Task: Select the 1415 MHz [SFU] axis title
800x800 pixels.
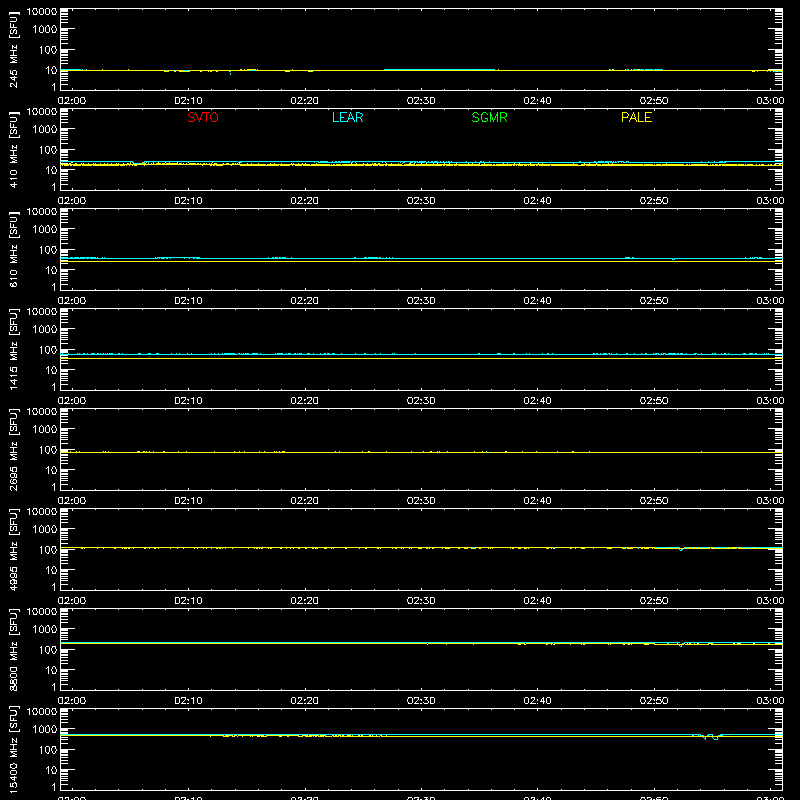Action: pyautogui.click(x=13, y=349)
